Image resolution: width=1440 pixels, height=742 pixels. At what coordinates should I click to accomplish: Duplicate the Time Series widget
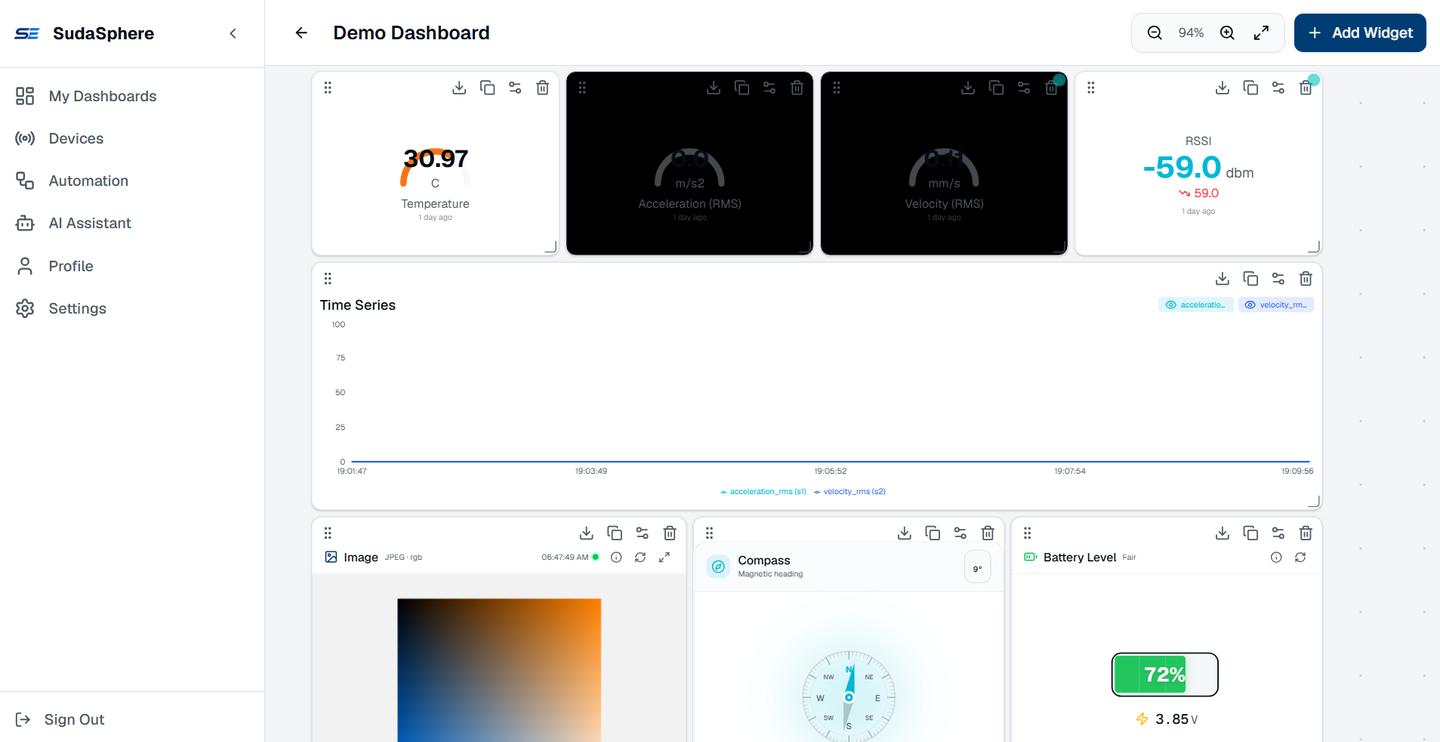point(1250,279)
